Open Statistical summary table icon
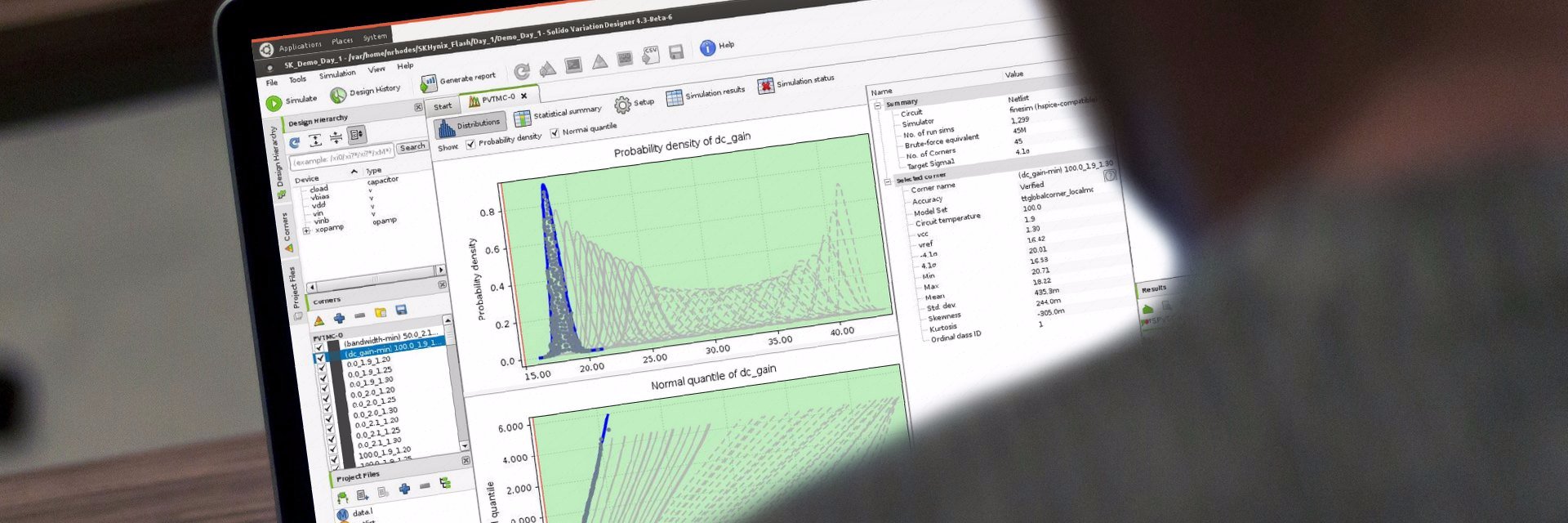Viewport: 1568px width, 523px height. pos(522,118)
